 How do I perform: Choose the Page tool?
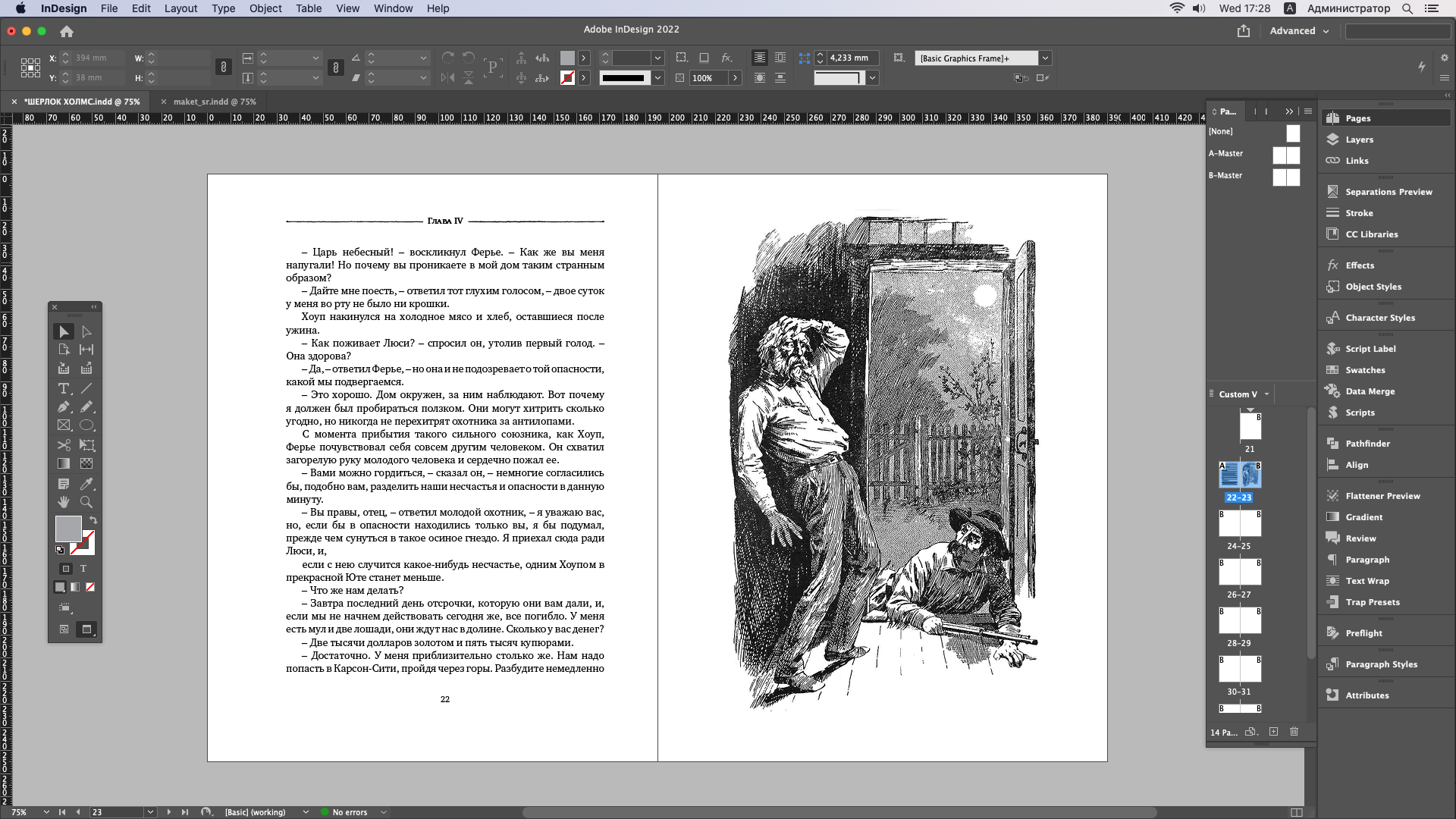(64, 350)
